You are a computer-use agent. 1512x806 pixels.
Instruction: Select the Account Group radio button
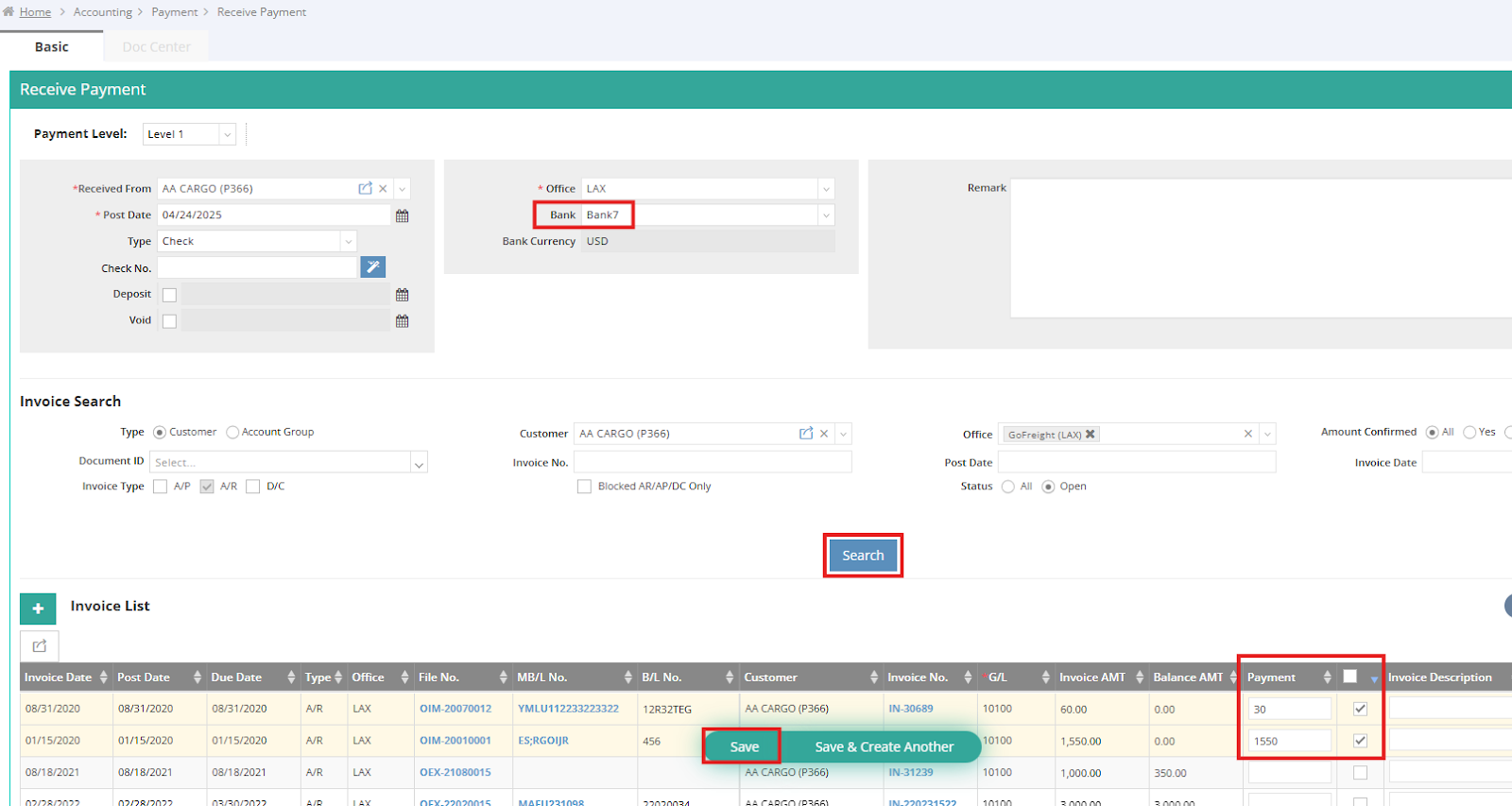(232, 433)
